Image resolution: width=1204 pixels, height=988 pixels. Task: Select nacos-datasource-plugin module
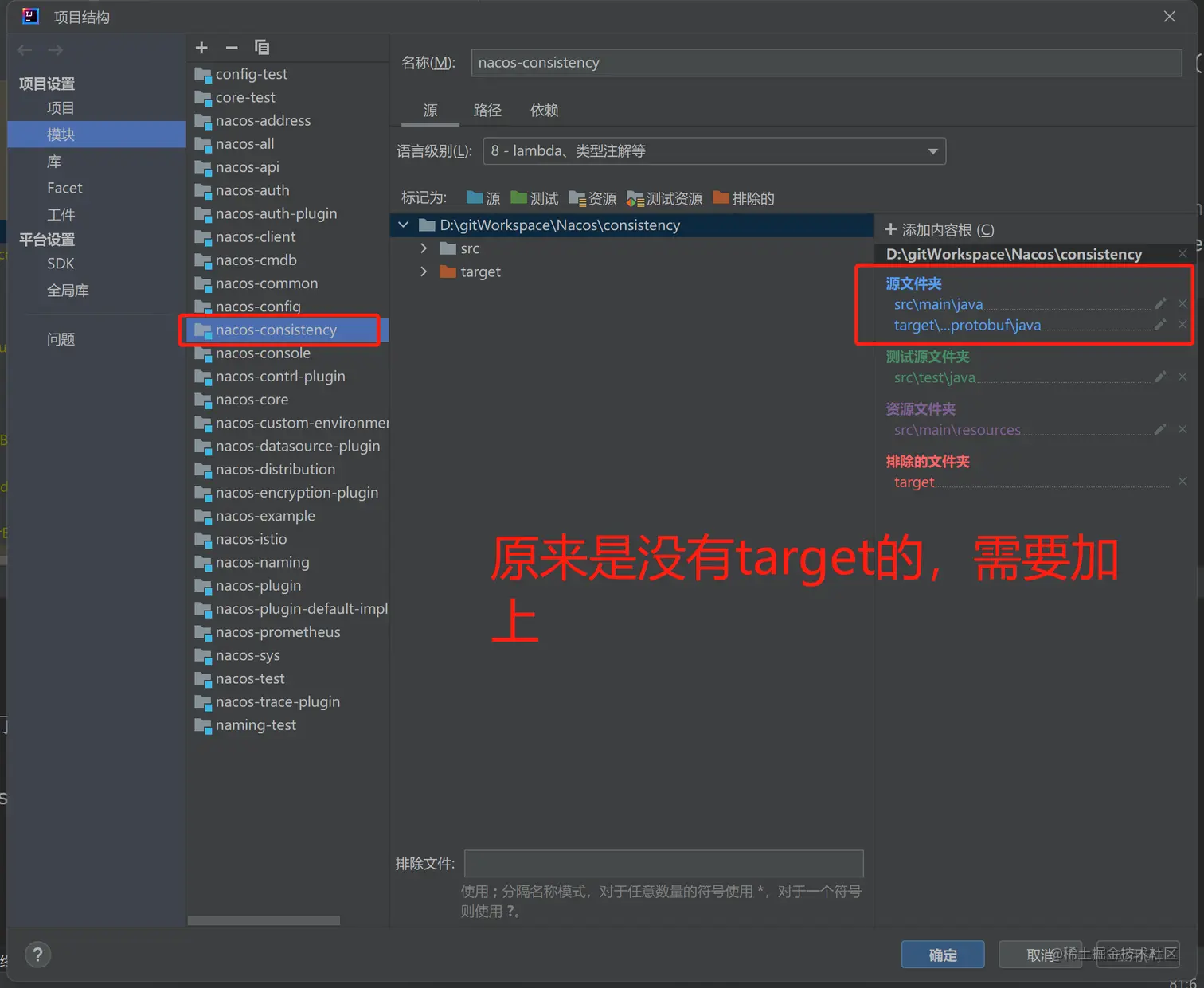point(298,446)
